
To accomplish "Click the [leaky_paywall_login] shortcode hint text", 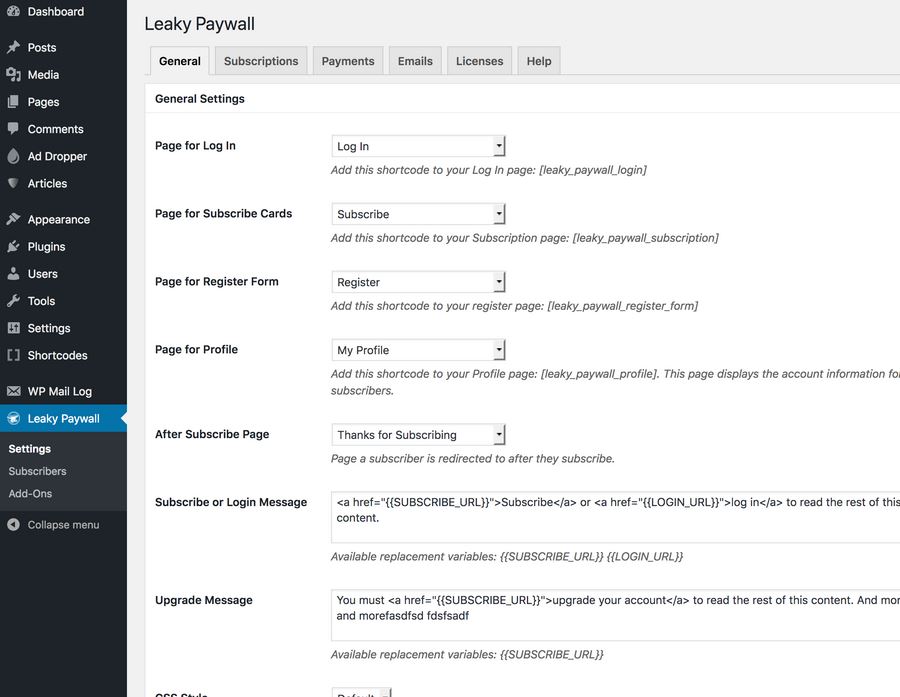I will click(593, 170).
